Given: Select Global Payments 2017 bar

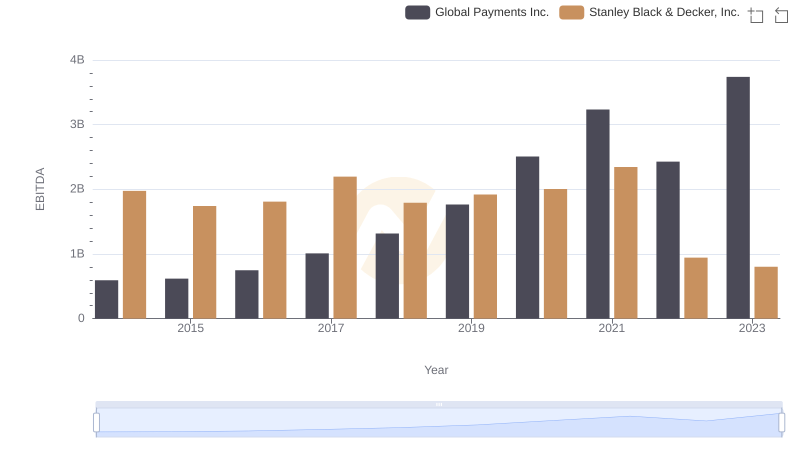Looking at the screenshot, I should [317, 286].
